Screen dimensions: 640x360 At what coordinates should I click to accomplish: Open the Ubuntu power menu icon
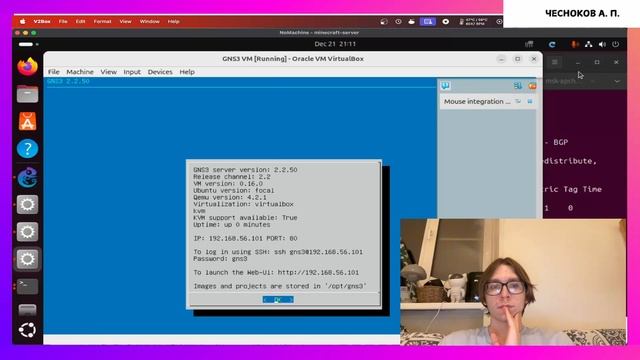coord(616,44)
